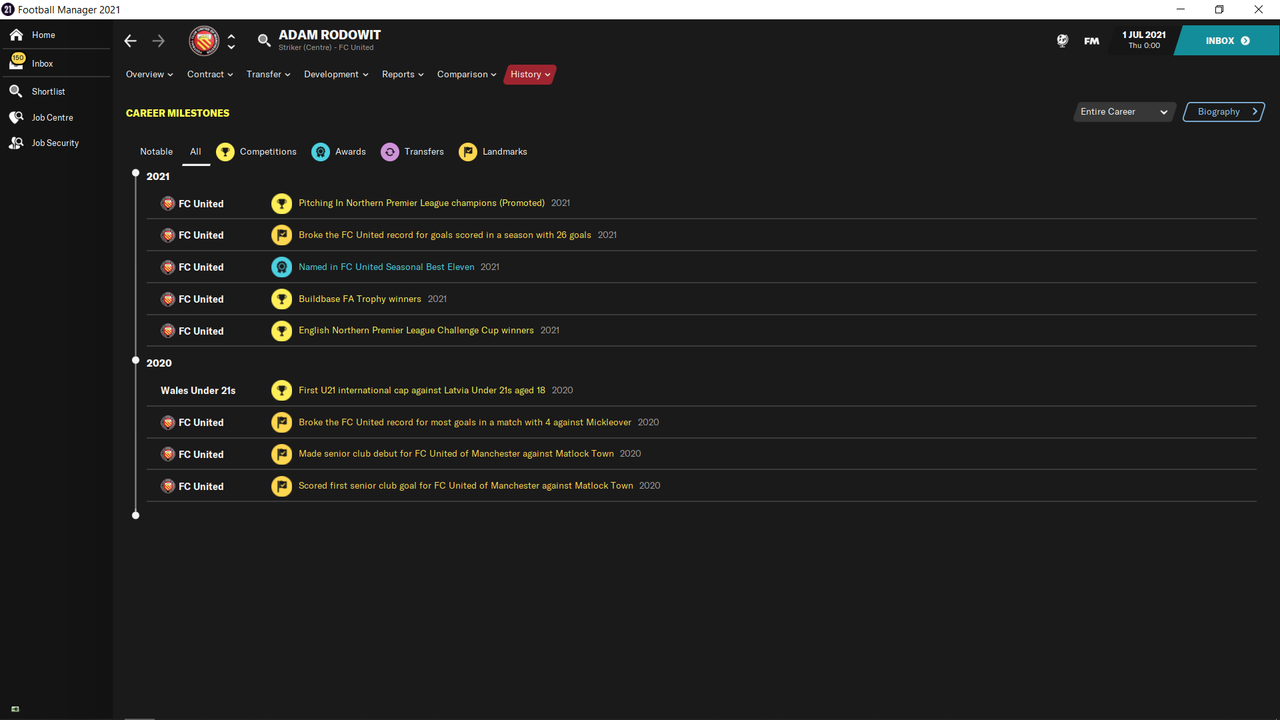The height and width of the screenshot is (720, 1280).
Task: Click the CAREER MILESTONES heading
Action: tap(177, 113)
